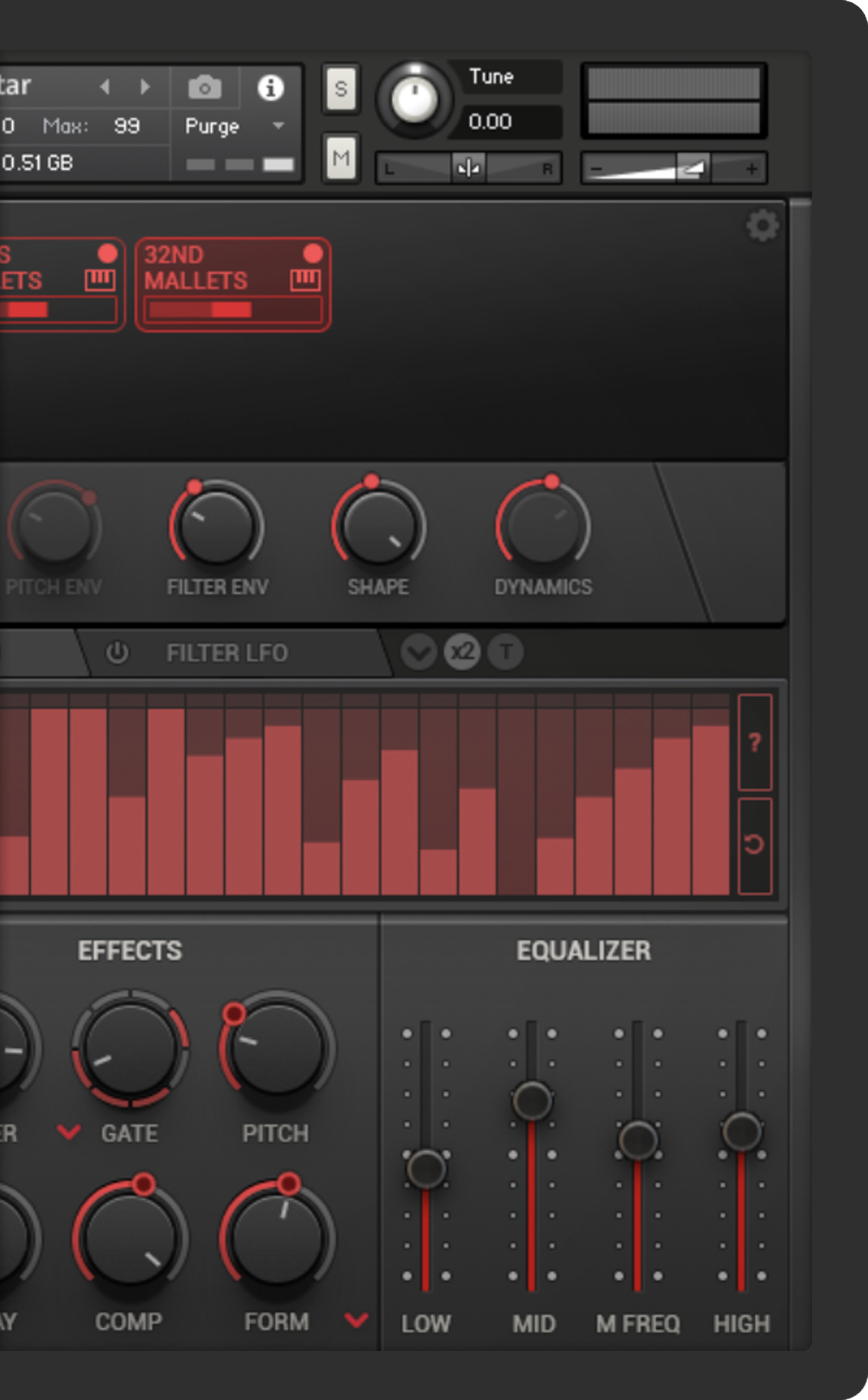Click the x2 speed button
The width and height of the screenshot is (868, 1400).
pos(462,652)
